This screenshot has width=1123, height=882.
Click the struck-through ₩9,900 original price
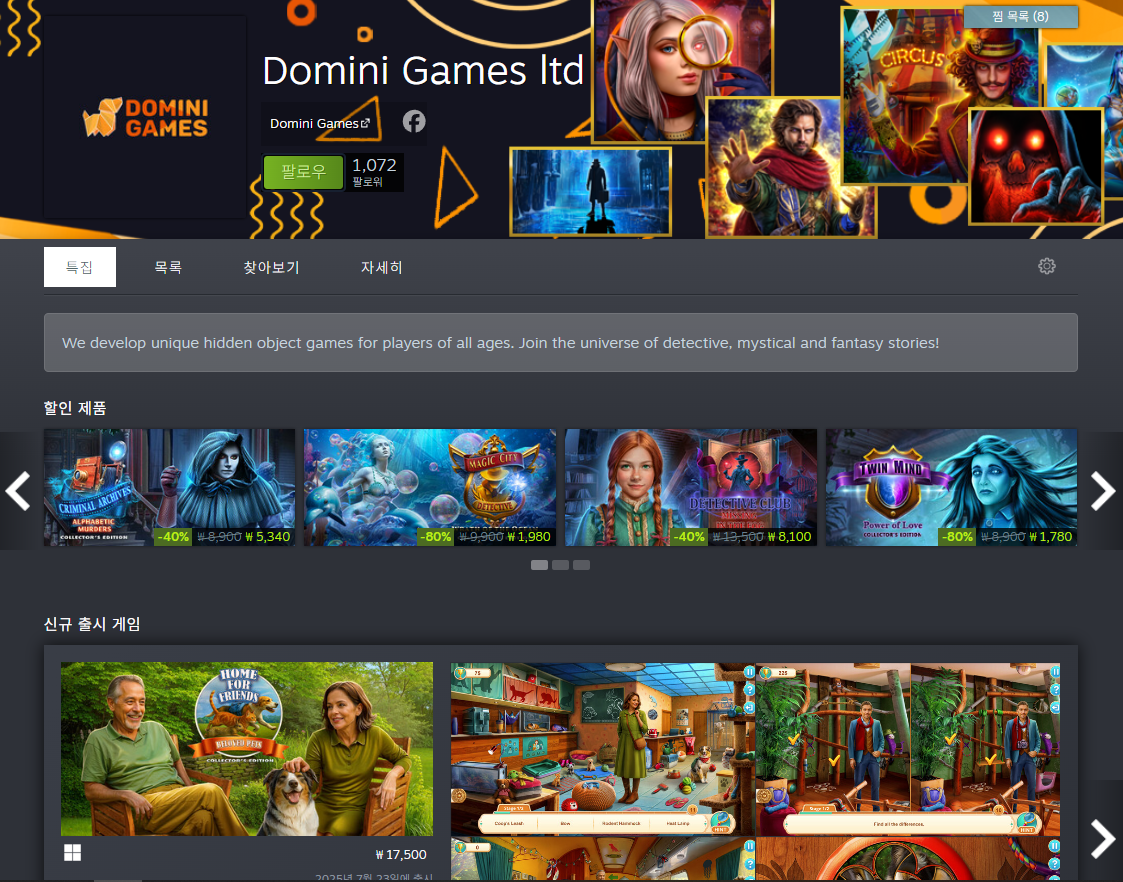481,537
